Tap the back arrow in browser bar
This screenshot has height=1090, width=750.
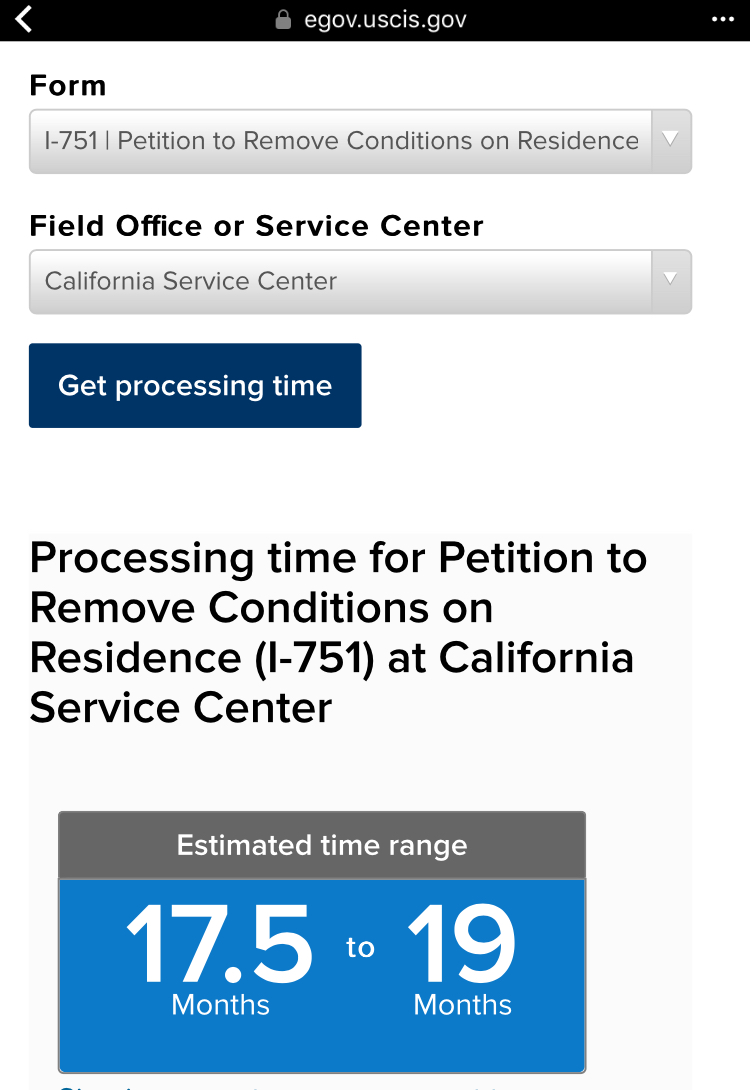pos(24,19)
